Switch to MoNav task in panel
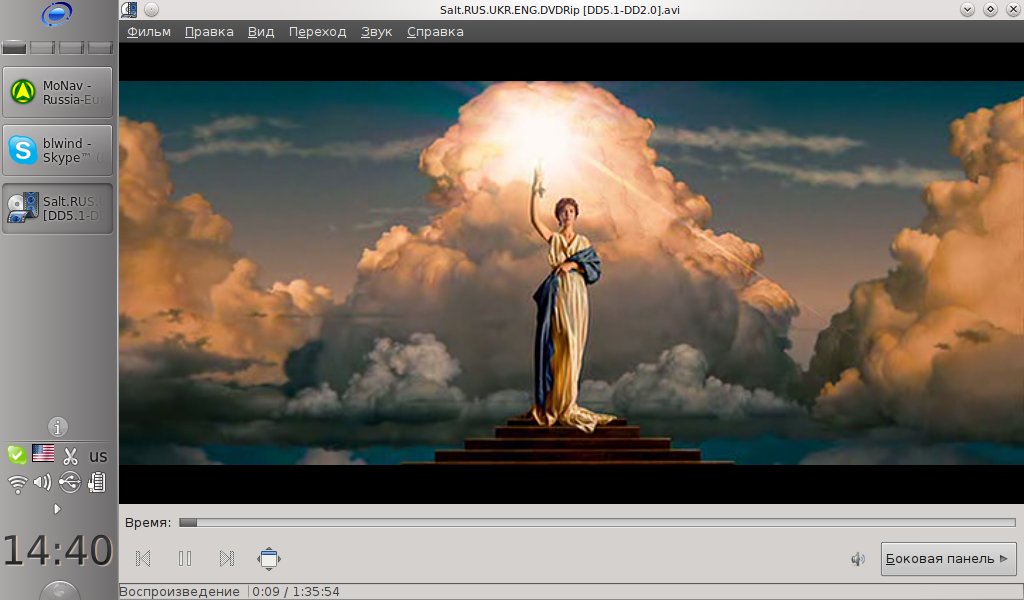Image resolution: width=1024 pixels, height=600 pixels. [57, 92]
